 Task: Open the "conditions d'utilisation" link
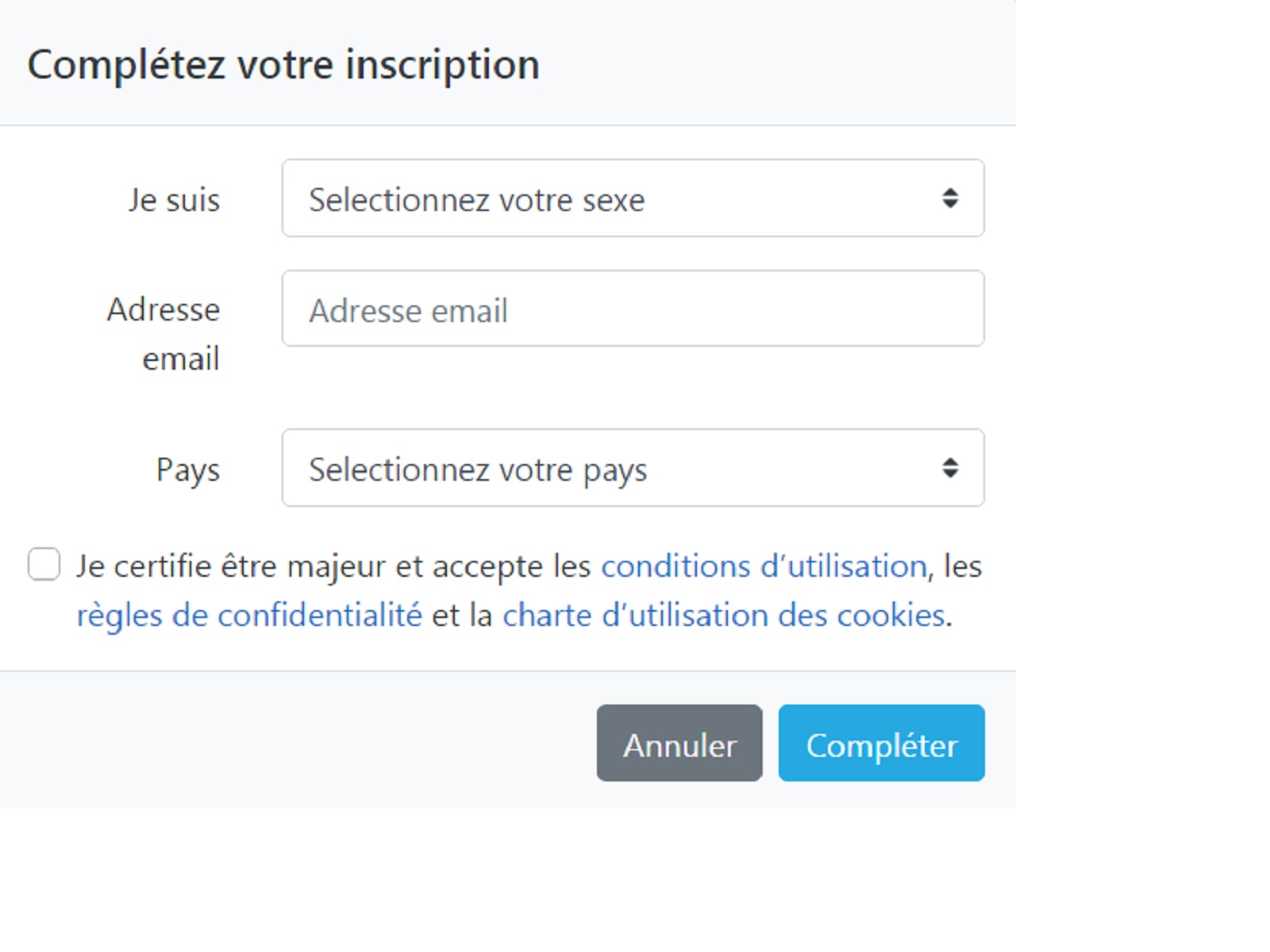tap(764, 566)
